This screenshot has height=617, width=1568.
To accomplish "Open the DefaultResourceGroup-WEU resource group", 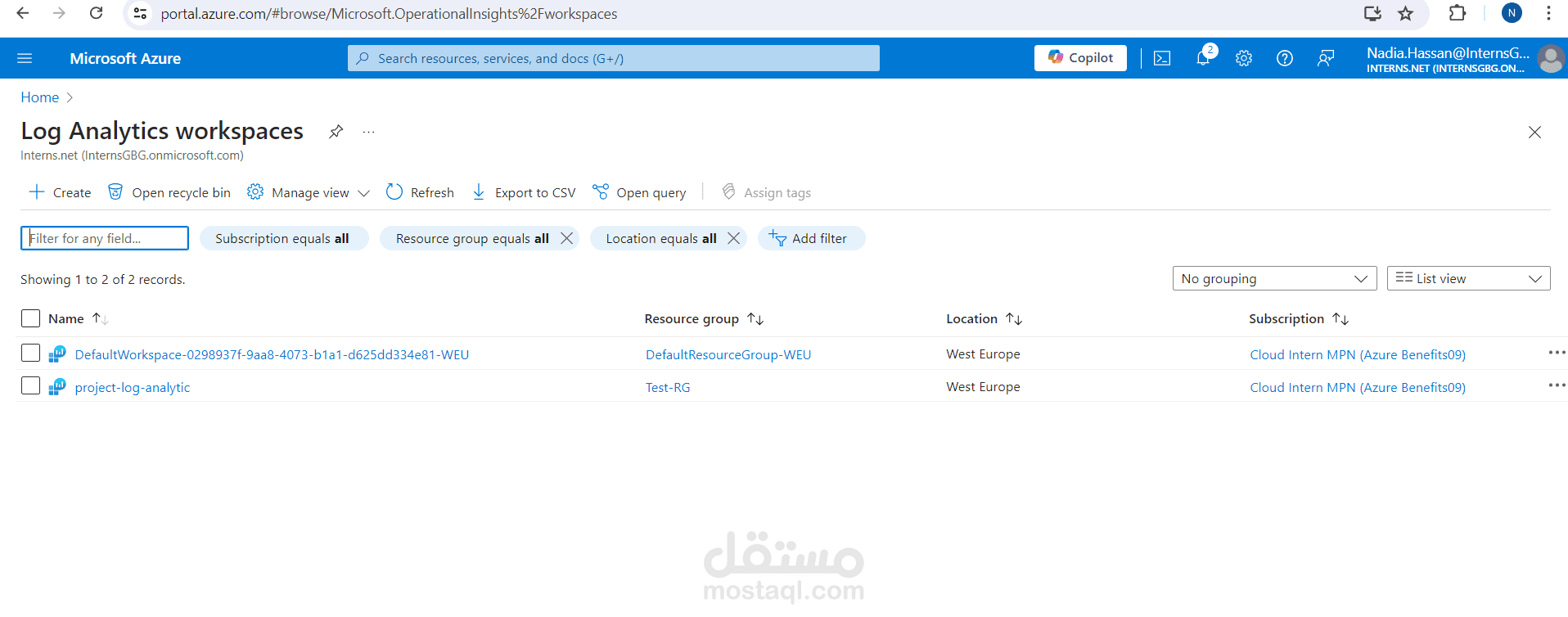I will pos(728,354).
